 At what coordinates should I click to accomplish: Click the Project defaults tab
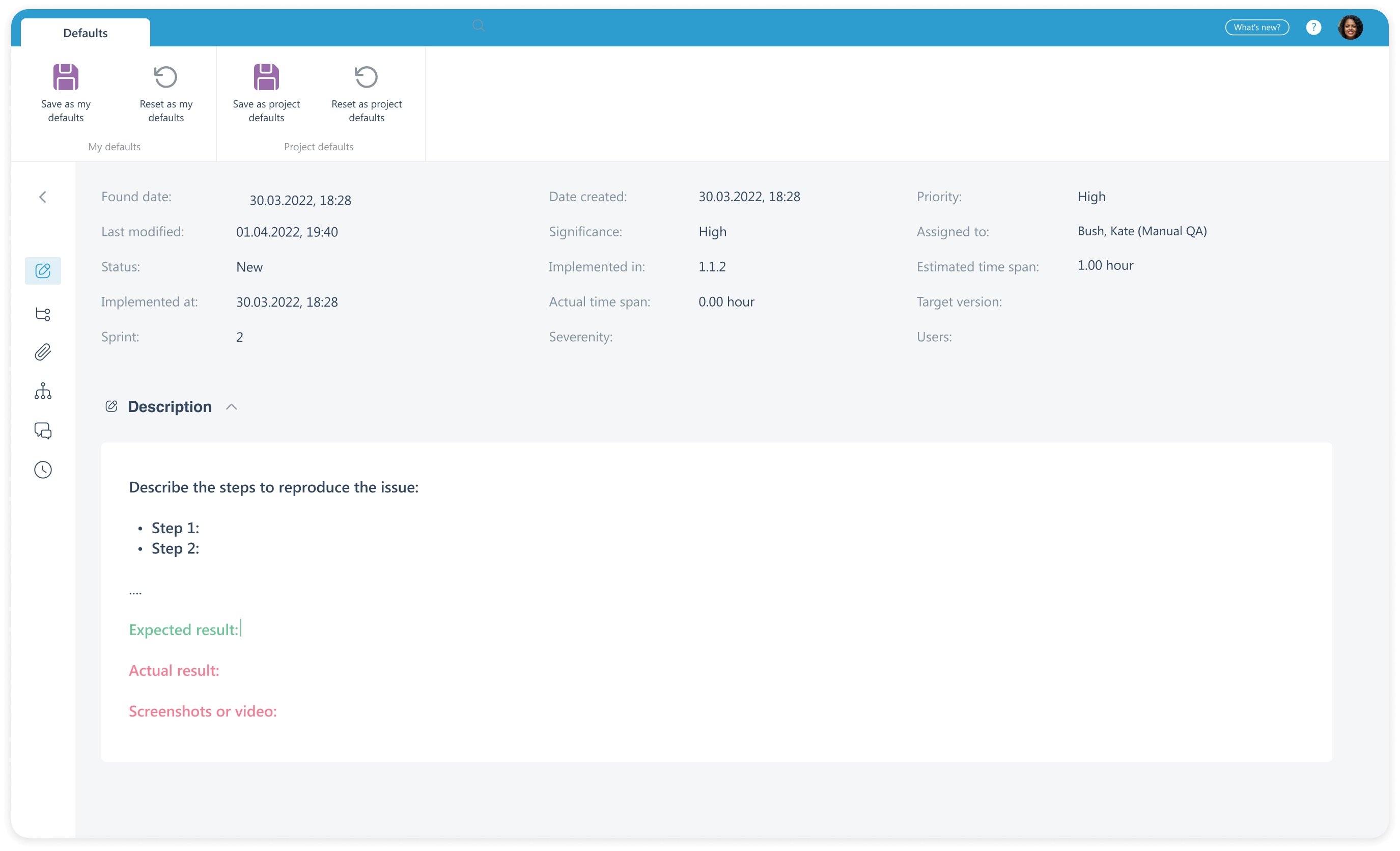coord(318,147)
